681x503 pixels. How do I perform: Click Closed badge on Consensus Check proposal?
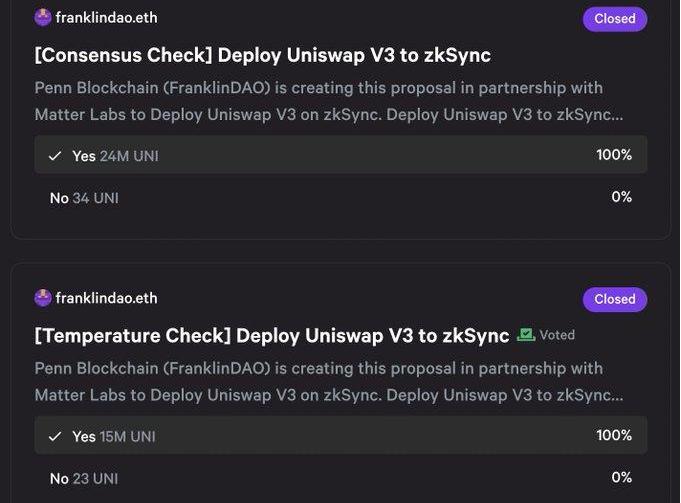(x=614, y=19)
